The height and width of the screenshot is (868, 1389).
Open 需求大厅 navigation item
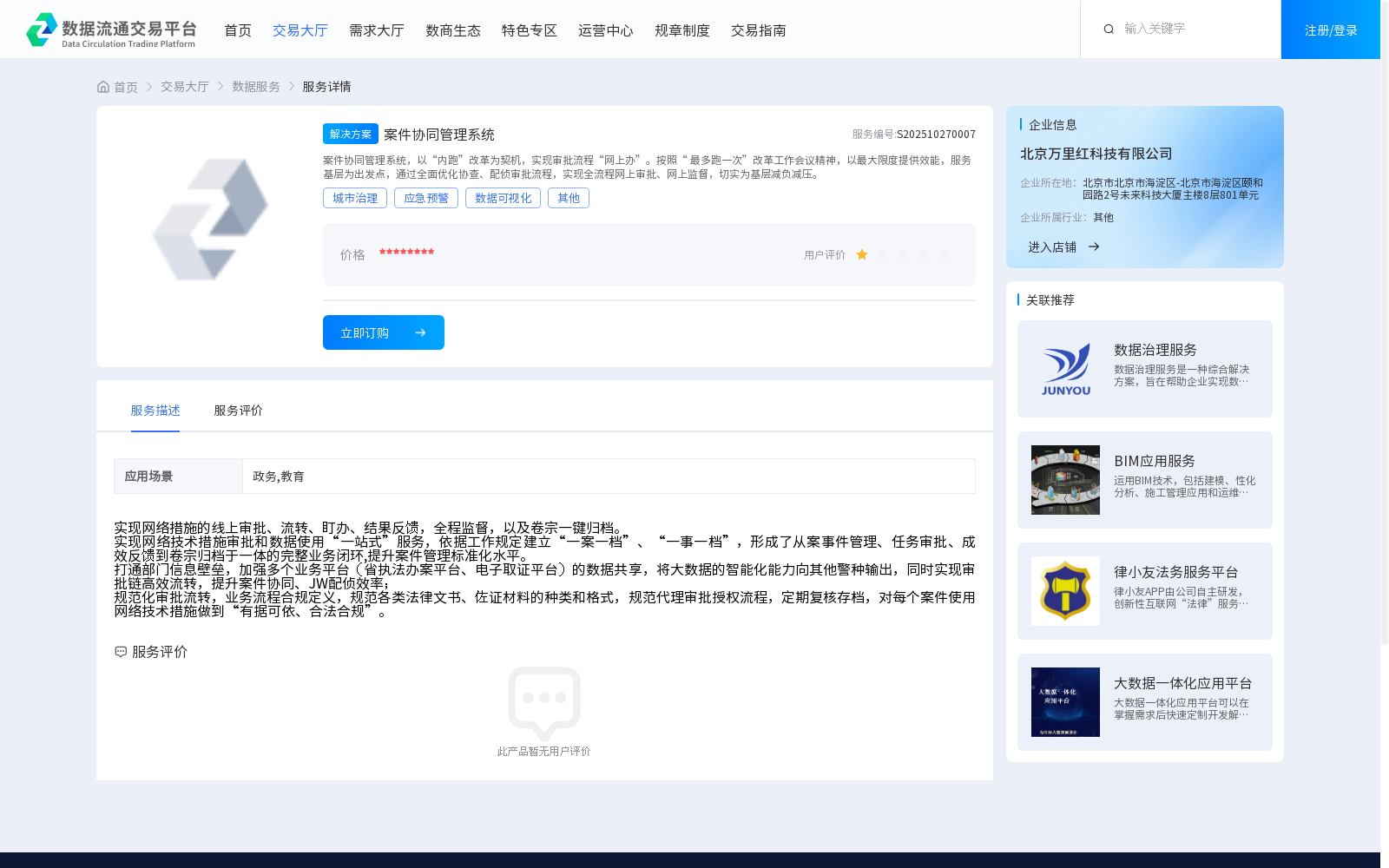[x=377, y=30]
